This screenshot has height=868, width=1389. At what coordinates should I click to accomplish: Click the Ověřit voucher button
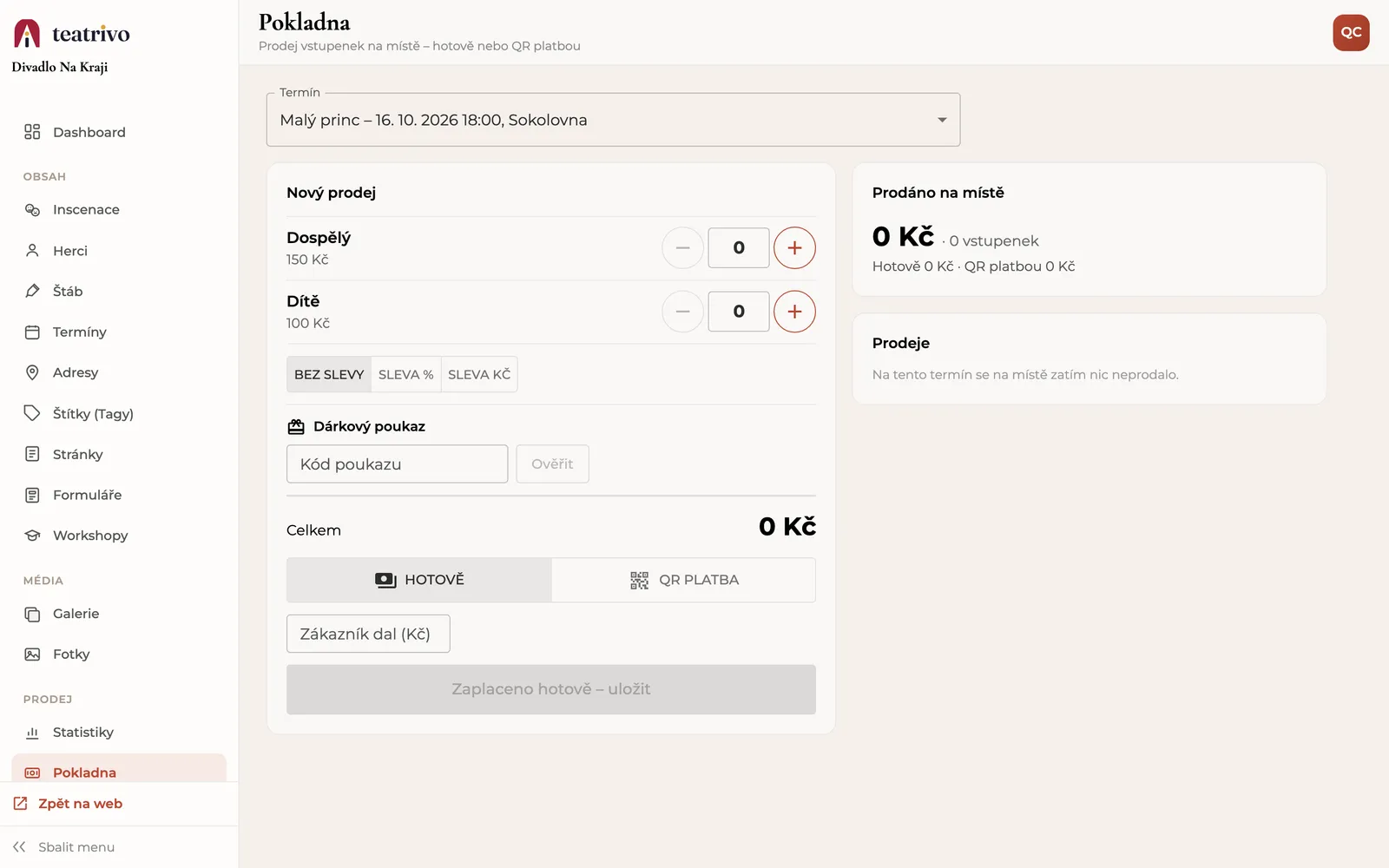pyautogui.click(x=552, y=464)
